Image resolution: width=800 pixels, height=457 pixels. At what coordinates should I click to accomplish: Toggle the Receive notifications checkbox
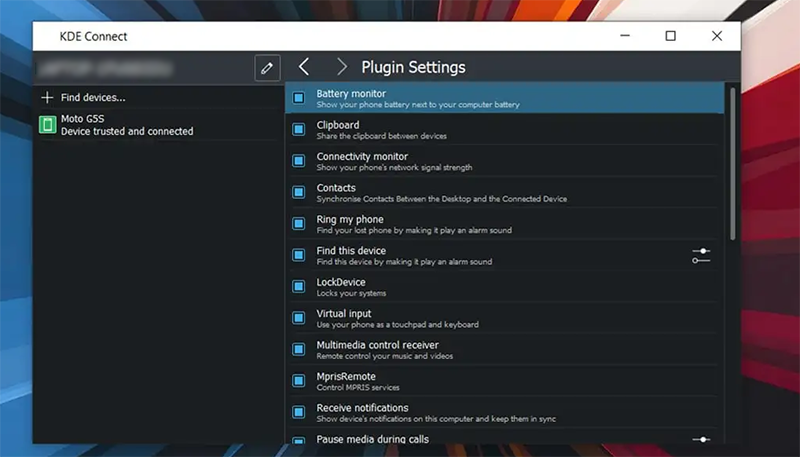point(299,412)
